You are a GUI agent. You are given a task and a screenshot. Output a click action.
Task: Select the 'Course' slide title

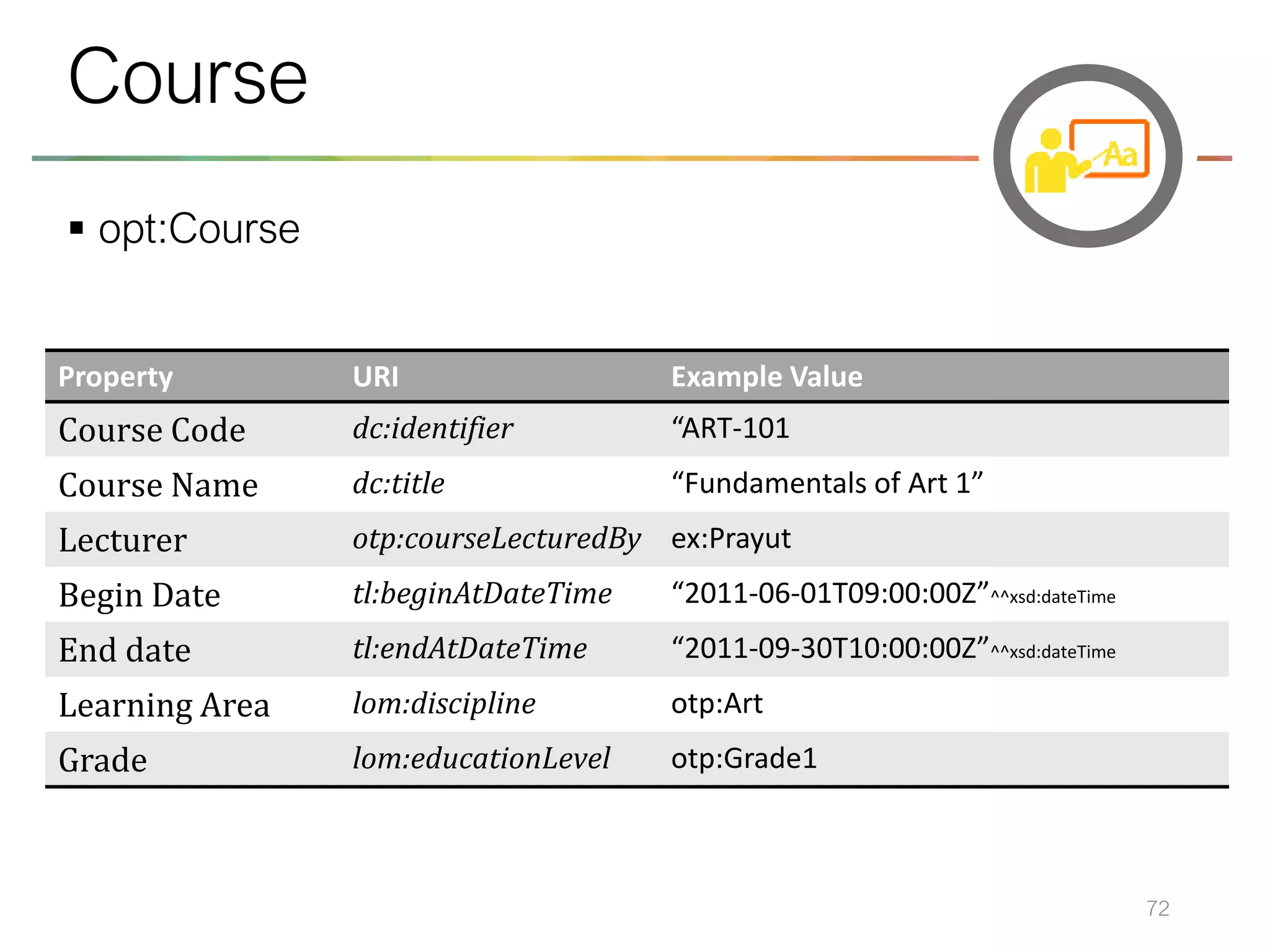pos(188,76)
